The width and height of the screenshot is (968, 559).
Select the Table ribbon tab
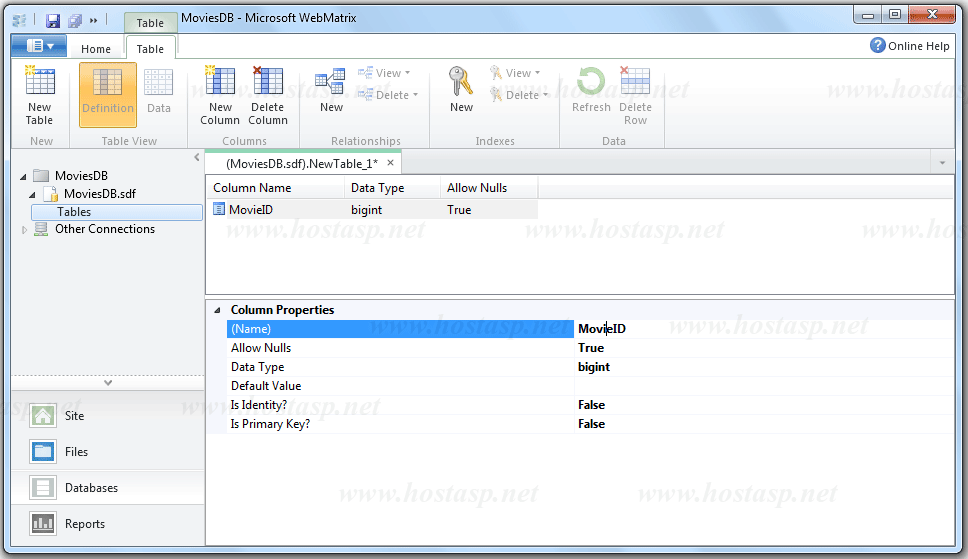tap(150, 49)
